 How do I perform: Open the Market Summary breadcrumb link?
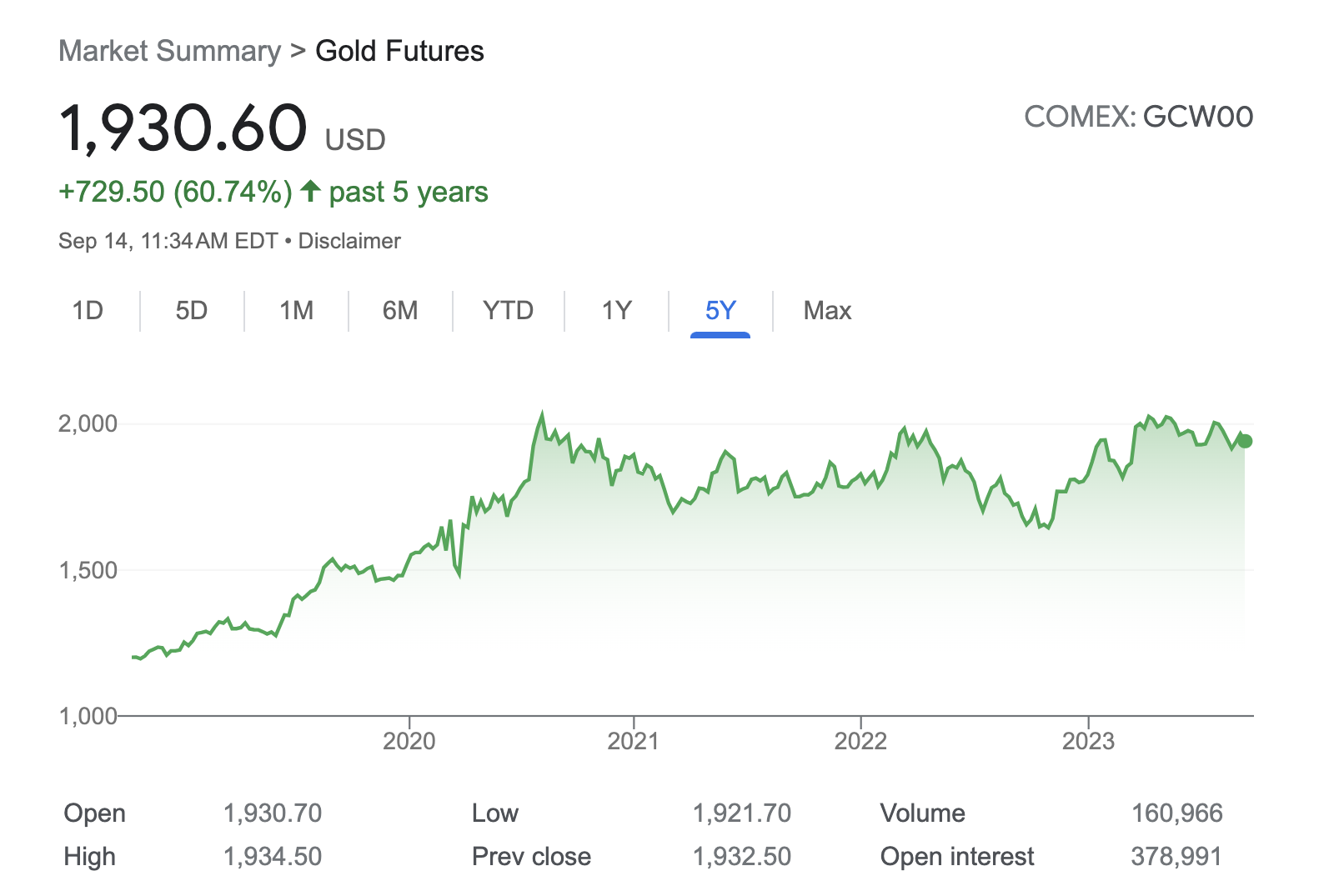170,51
